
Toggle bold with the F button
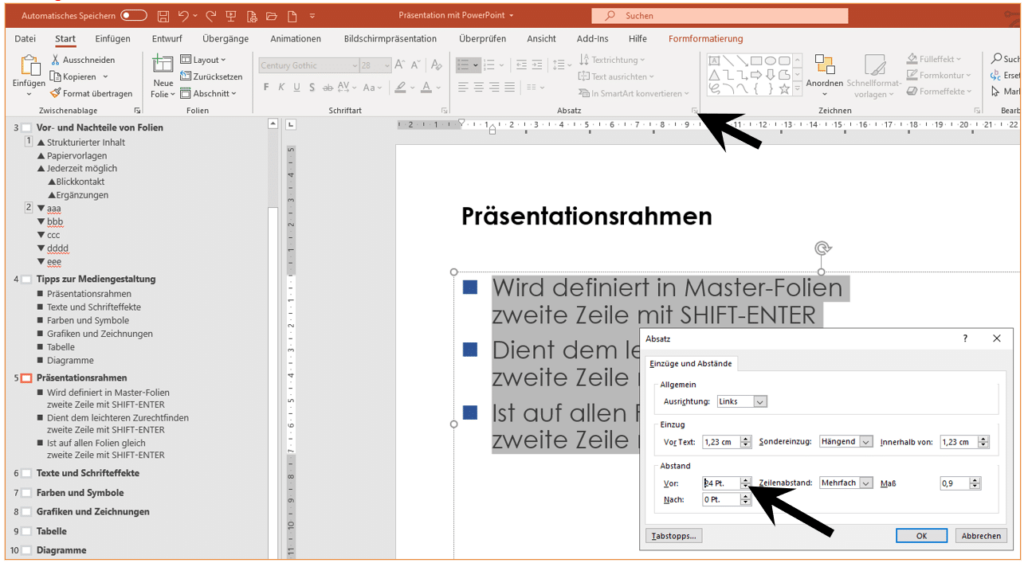pos(266,87)
